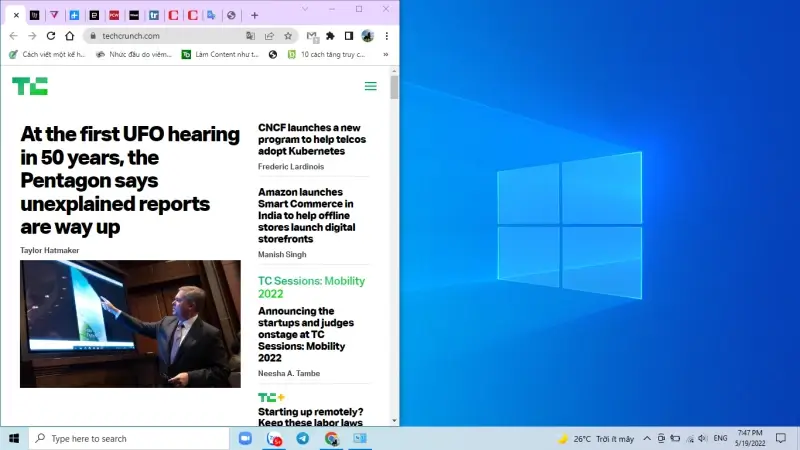The height and width of the screenshot is (450, 800).
Task: Expand the hidden bookmarks overflow chevron
Action: coord(386,54)
